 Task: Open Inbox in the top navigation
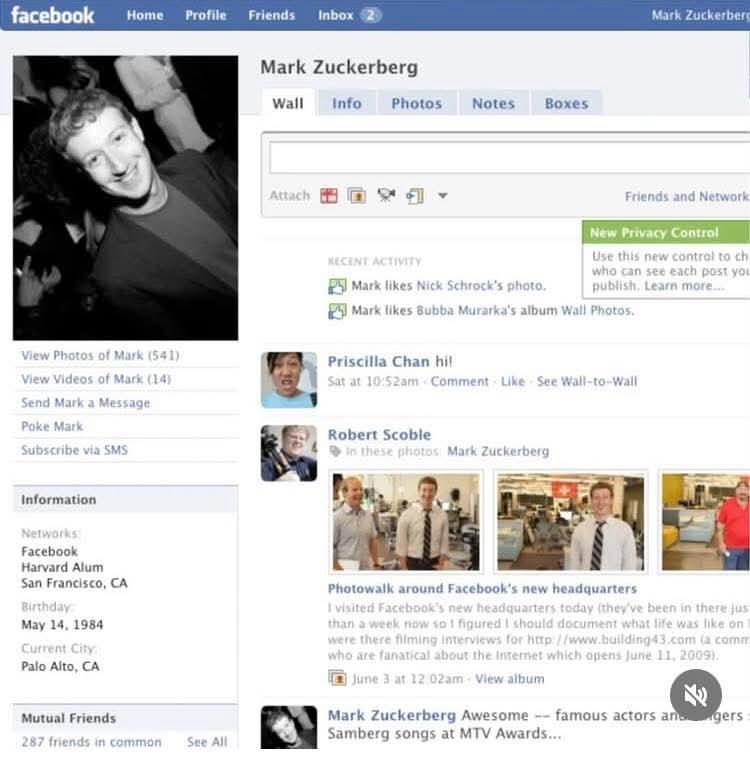[336, 15]
